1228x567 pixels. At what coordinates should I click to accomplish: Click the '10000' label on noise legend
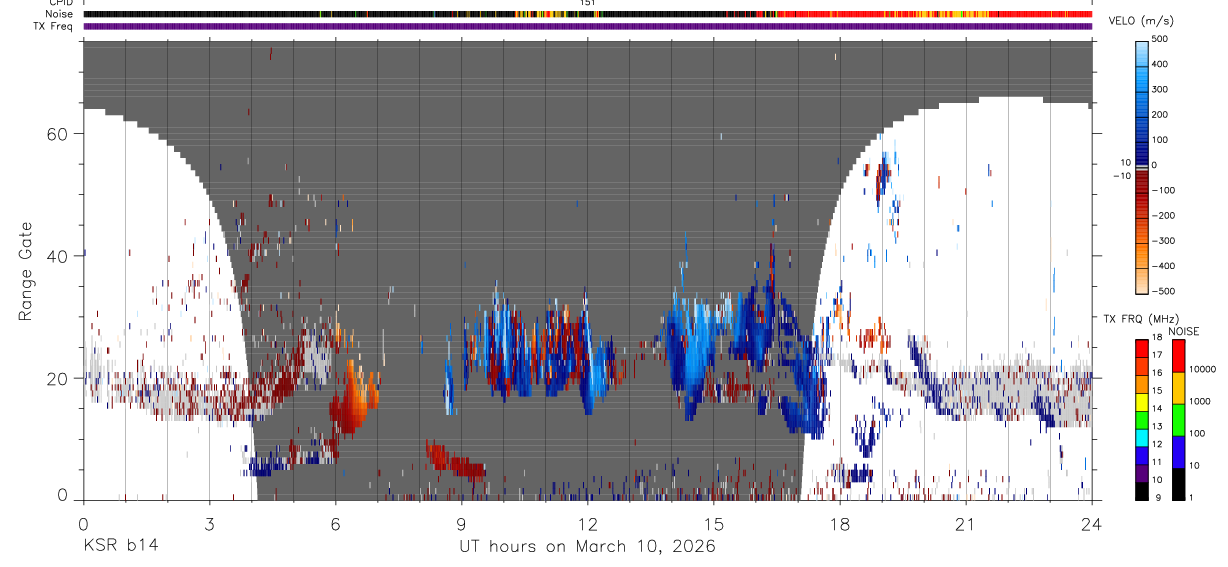tap(1204, 369)
